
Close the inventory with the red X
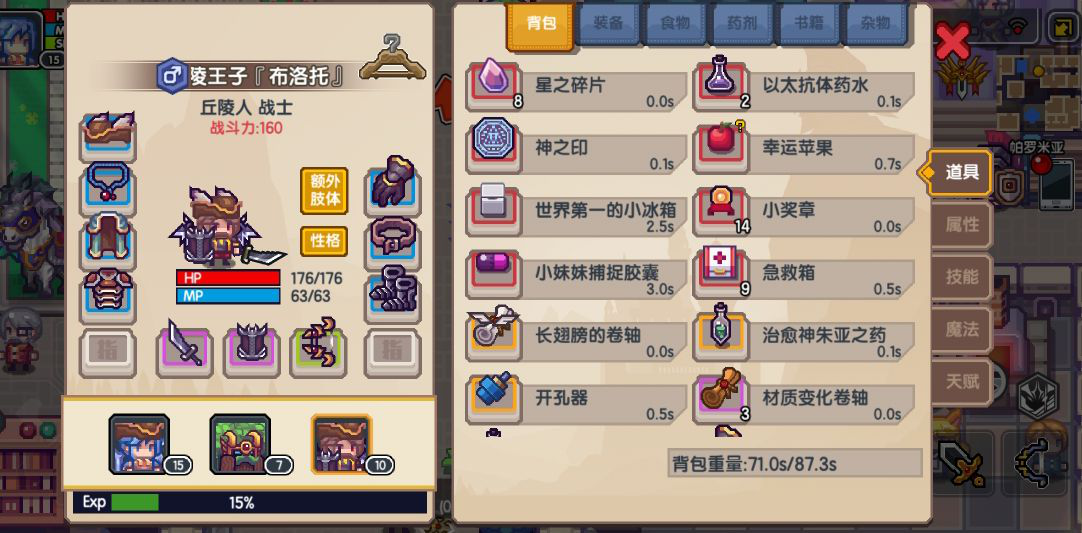[952, 41]
